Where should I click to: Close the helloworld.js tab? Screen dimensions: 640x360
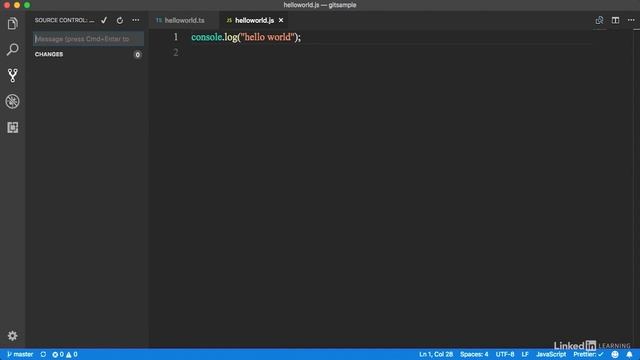[x=281, y=20]
